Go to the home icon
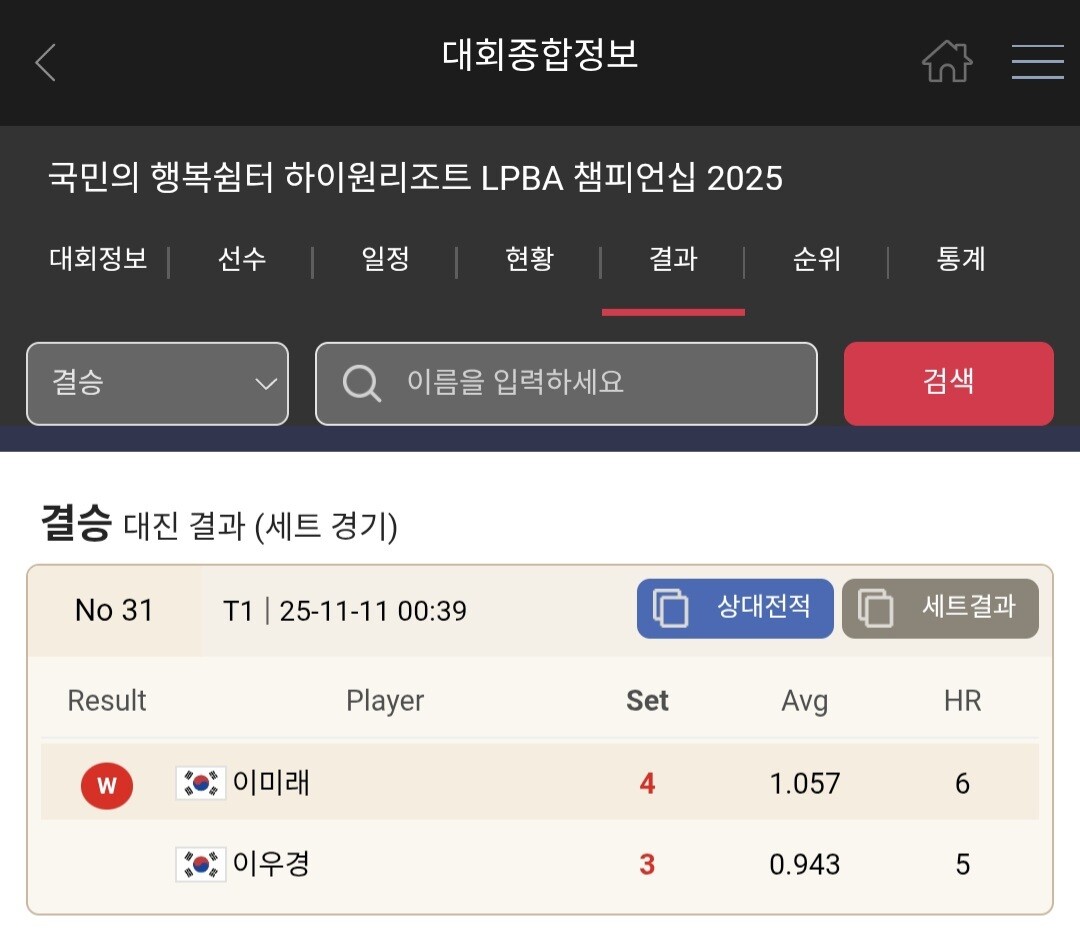This screenshot has width=1080, height=935. pyautogui.click(x=946, y=62)
